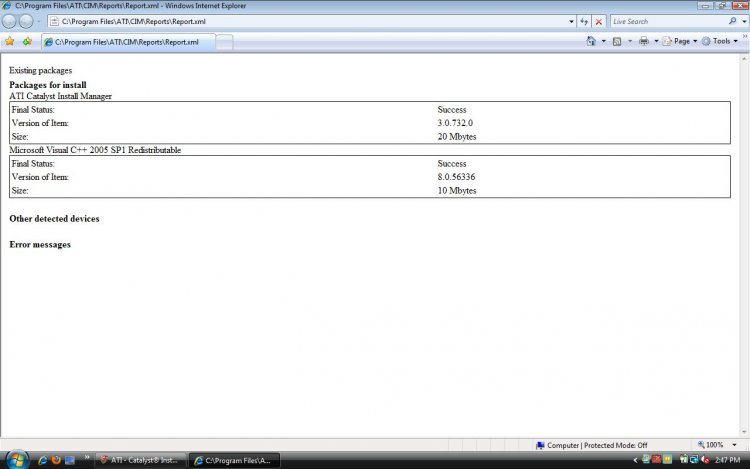Switch to ATI Catalyst Install taskbar button
The image size is (750, 469).
pos(140,460)
